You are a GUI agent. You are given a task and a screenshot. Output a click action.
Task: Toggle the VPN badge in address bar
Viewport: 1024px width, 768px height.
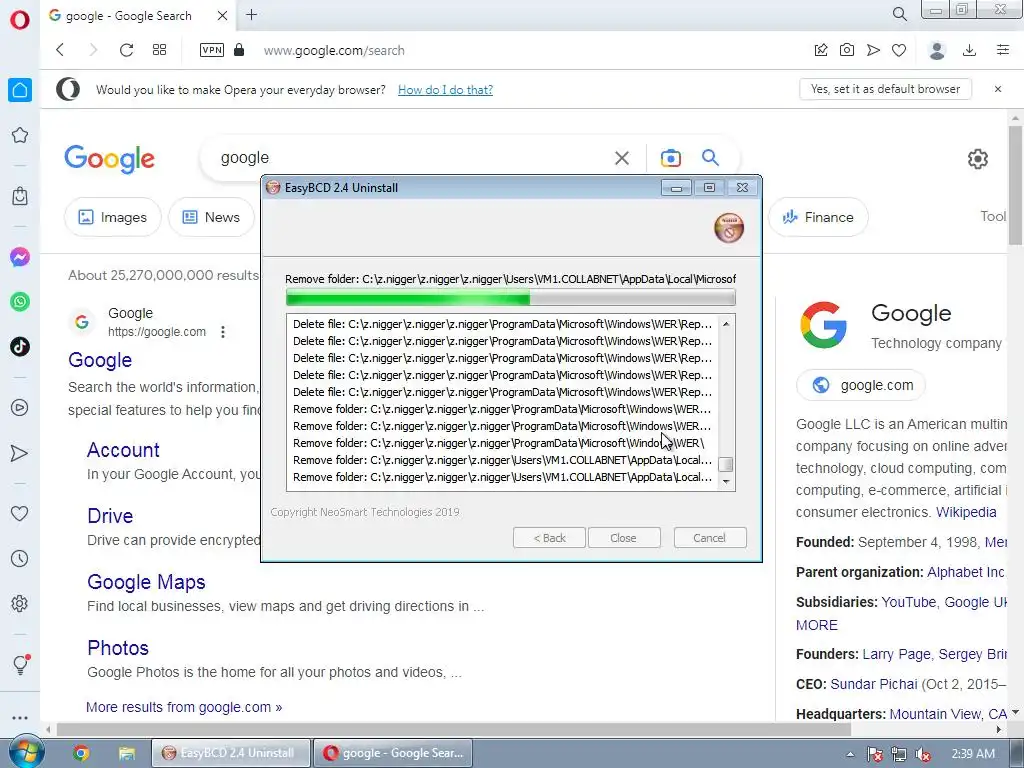(212, 50)
